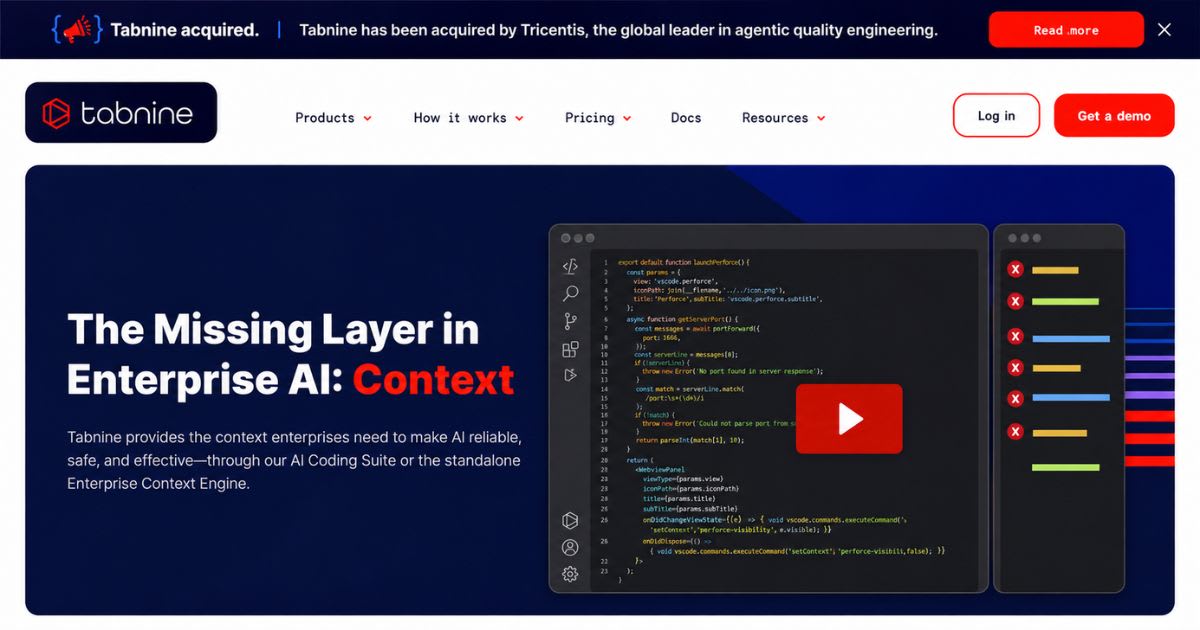Play the video with the red play button

pyautogui.click(x=849, y=419)
